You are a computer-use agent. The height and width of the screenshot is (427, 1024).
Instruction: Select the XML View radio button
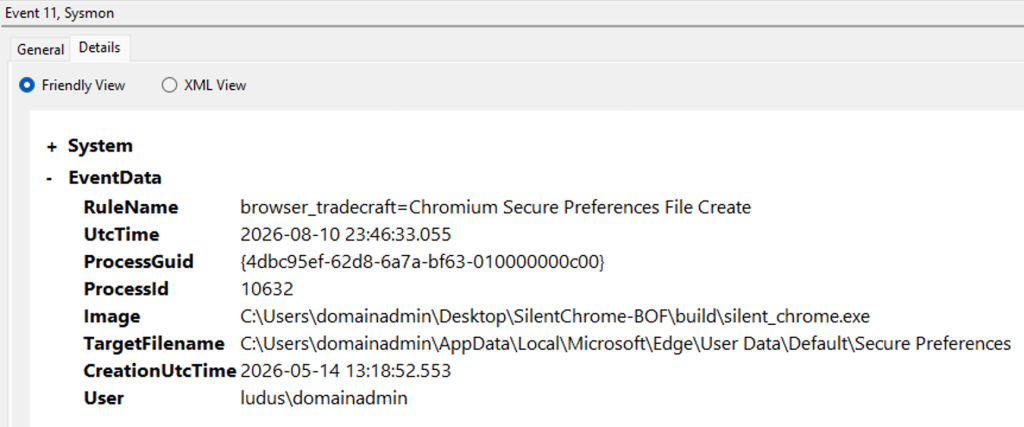click(x=169, y=86)
